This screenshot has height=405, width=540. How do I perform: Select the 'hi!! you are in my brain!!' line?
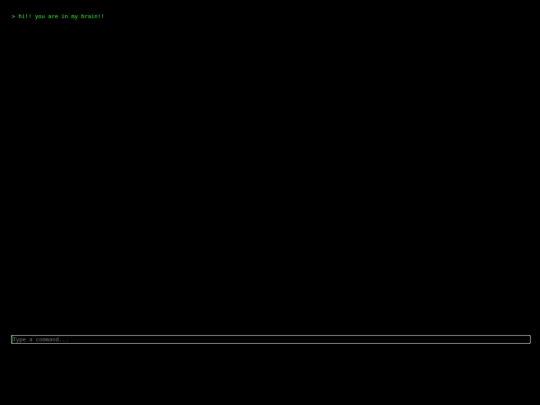(x=58, y=16)
